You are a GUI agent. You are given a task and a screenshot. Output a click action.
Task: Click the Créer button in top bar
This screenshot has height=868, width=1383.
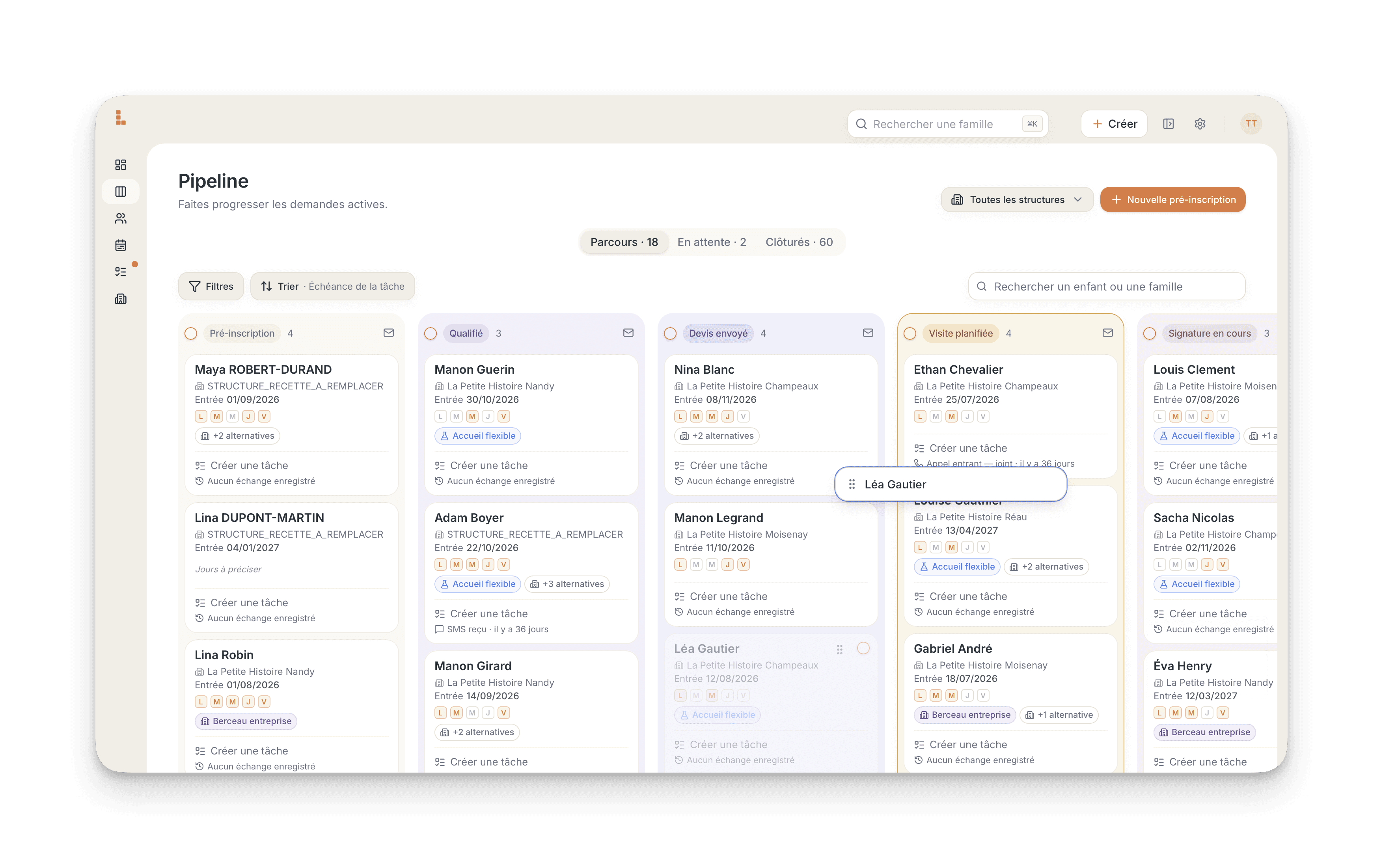1114,124
